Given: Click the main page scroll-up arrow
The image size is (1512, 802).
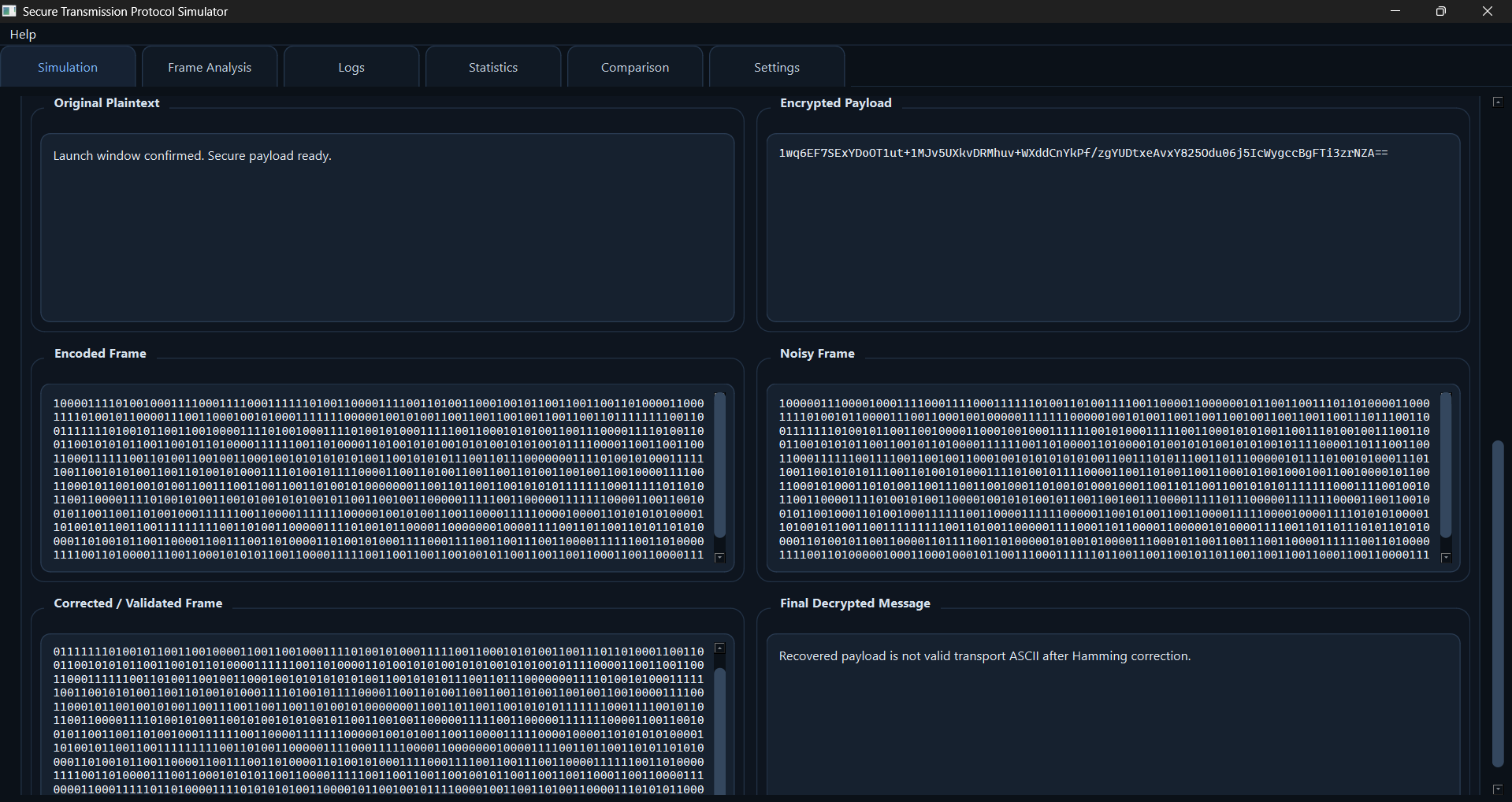Looking at the screenshot, I should click(1498, 102).
